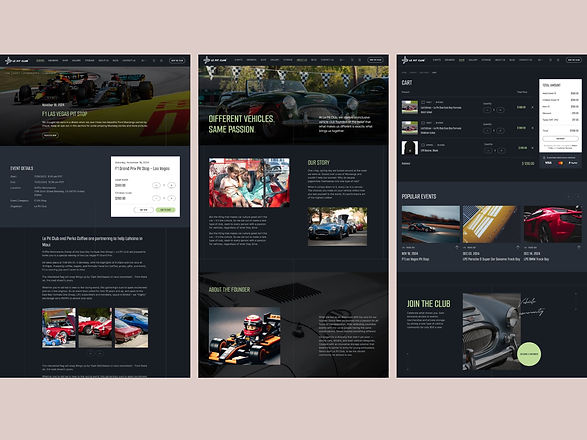The width and height of the screenshot is (587, 440).
Task: Click the Visa payment icon
Action: click(548, 163)
